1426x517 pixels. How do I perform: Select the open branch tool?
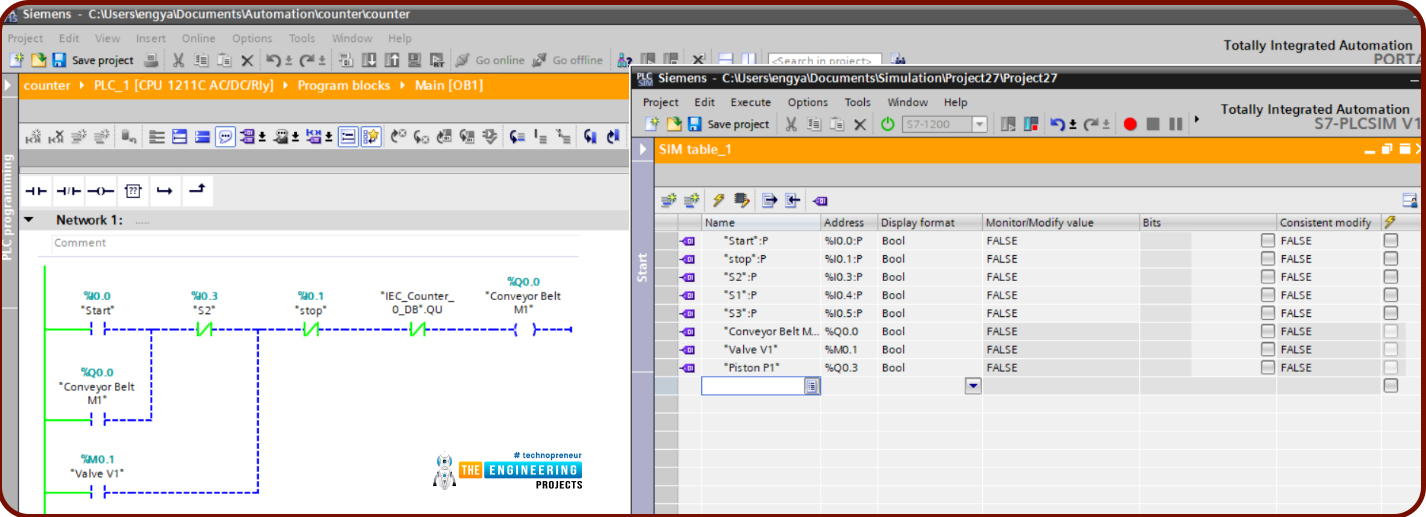[x=165, y=190]
